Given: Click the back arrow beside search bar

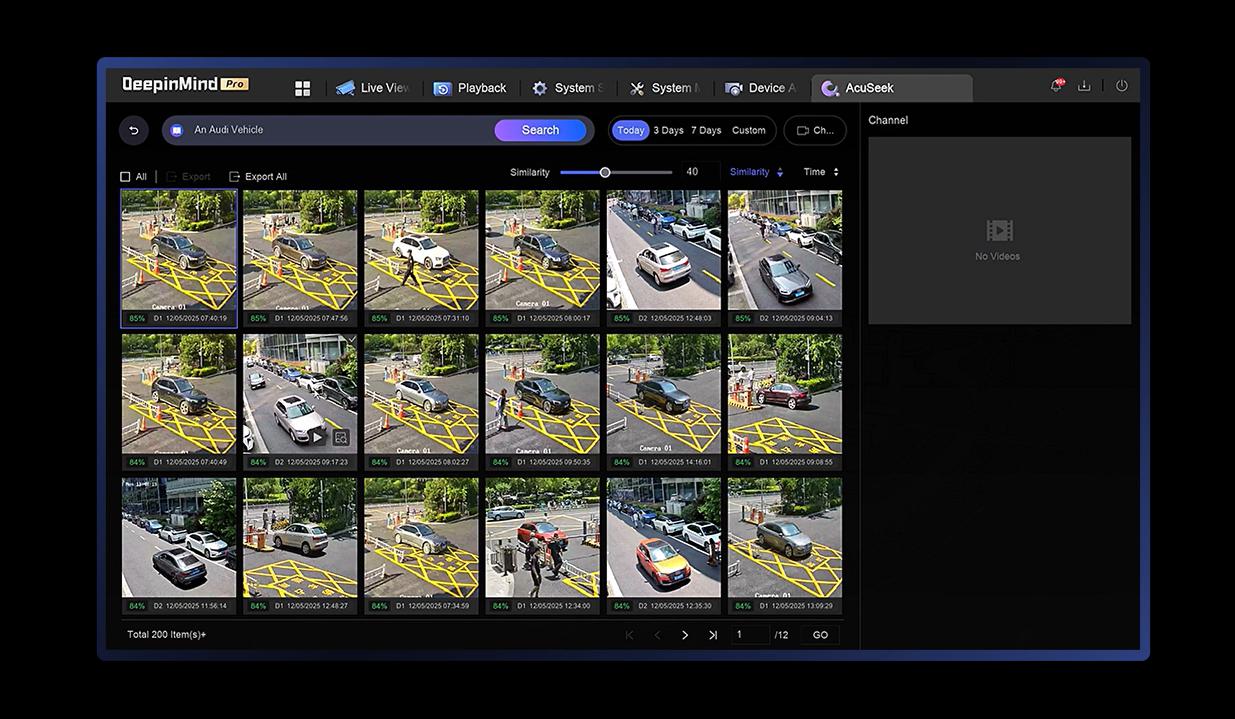Looking at the screenshot, I should pyautogui.click(x=134, y=130).
